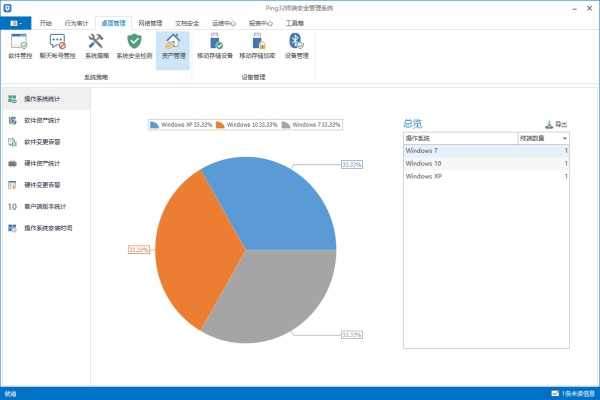Open 设备管理 Bluetooth device management
The width and height of the screenshot is (600, 400).
point(297,47)
